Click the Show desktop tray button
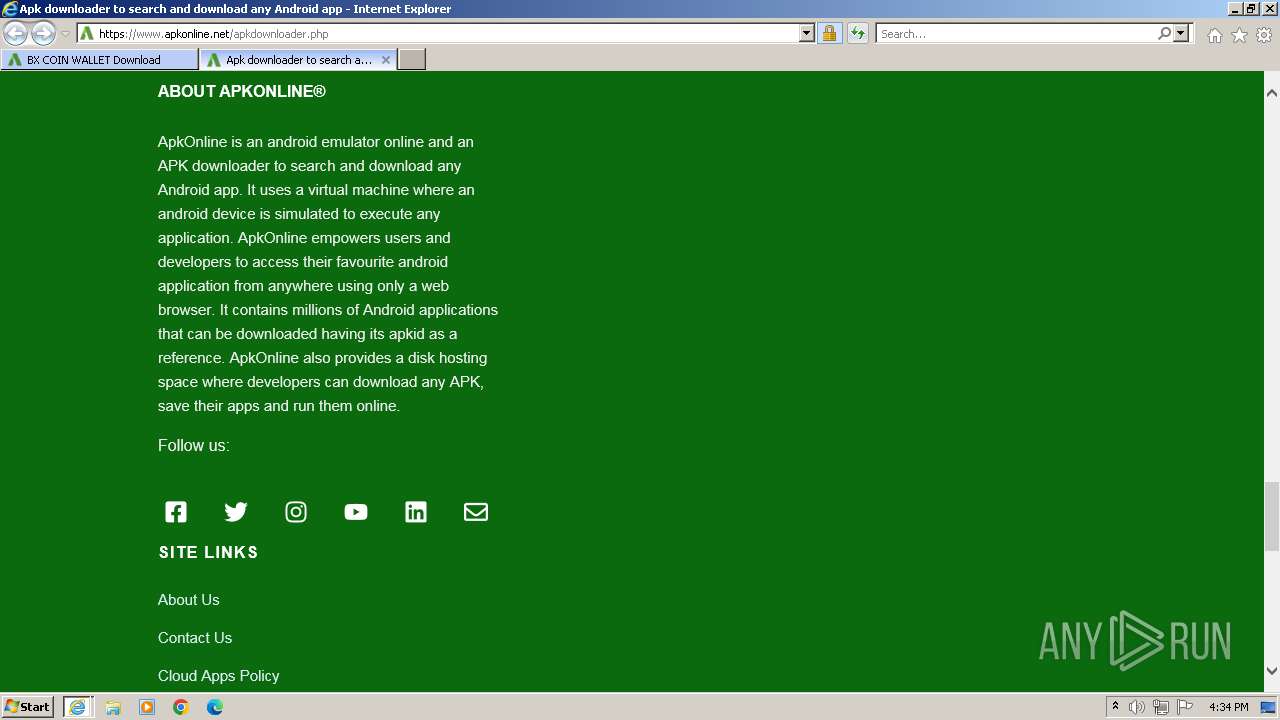This screenshot has height=720, width=1280. (x=1269, y=707)
